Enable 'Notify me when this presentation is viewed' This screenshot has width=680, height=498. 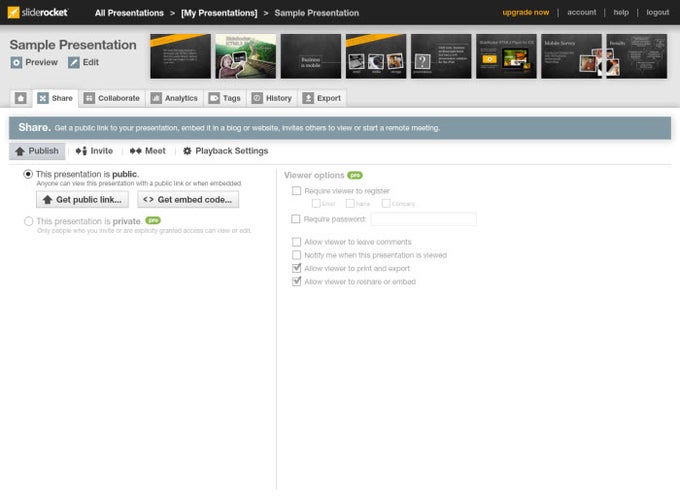tap(296, 255)
